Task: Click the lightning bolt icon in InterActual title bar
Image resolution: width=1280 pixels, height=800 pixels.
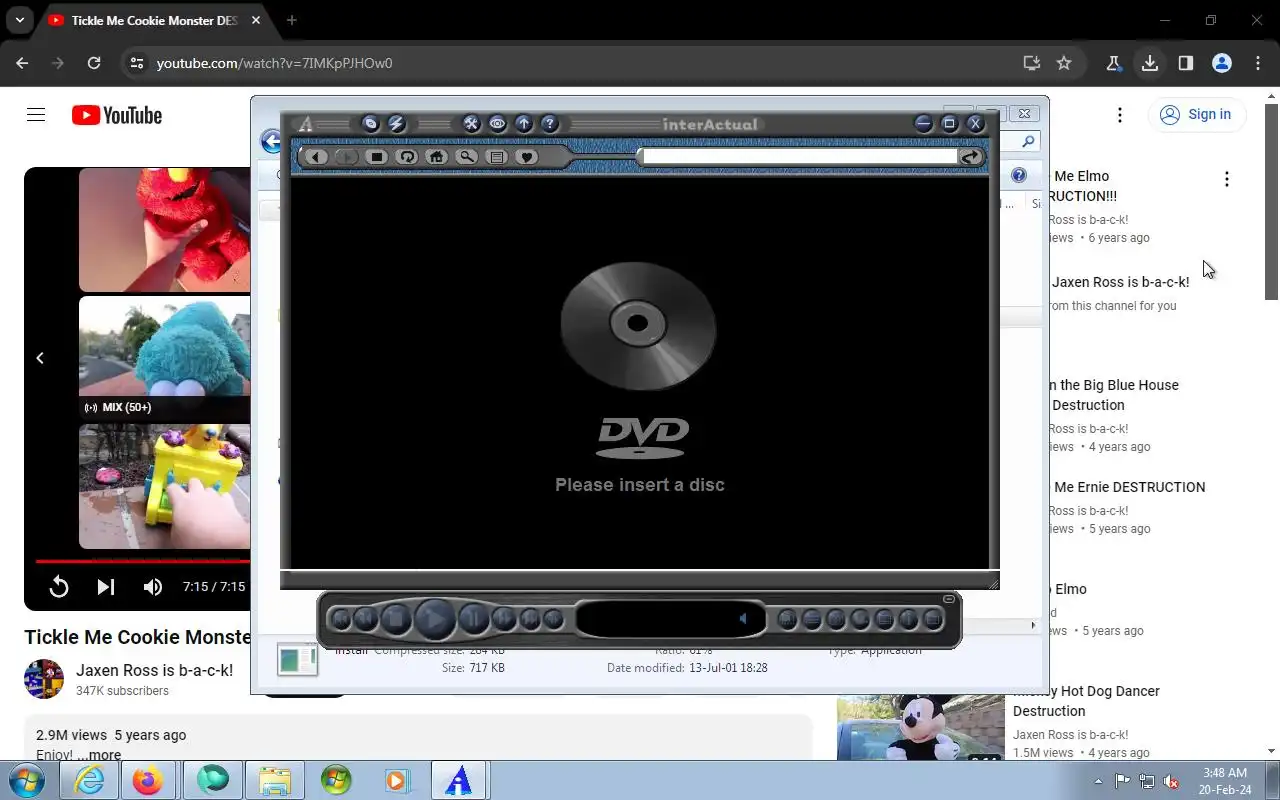Action: pyautogui.click(x=397, y=124)
